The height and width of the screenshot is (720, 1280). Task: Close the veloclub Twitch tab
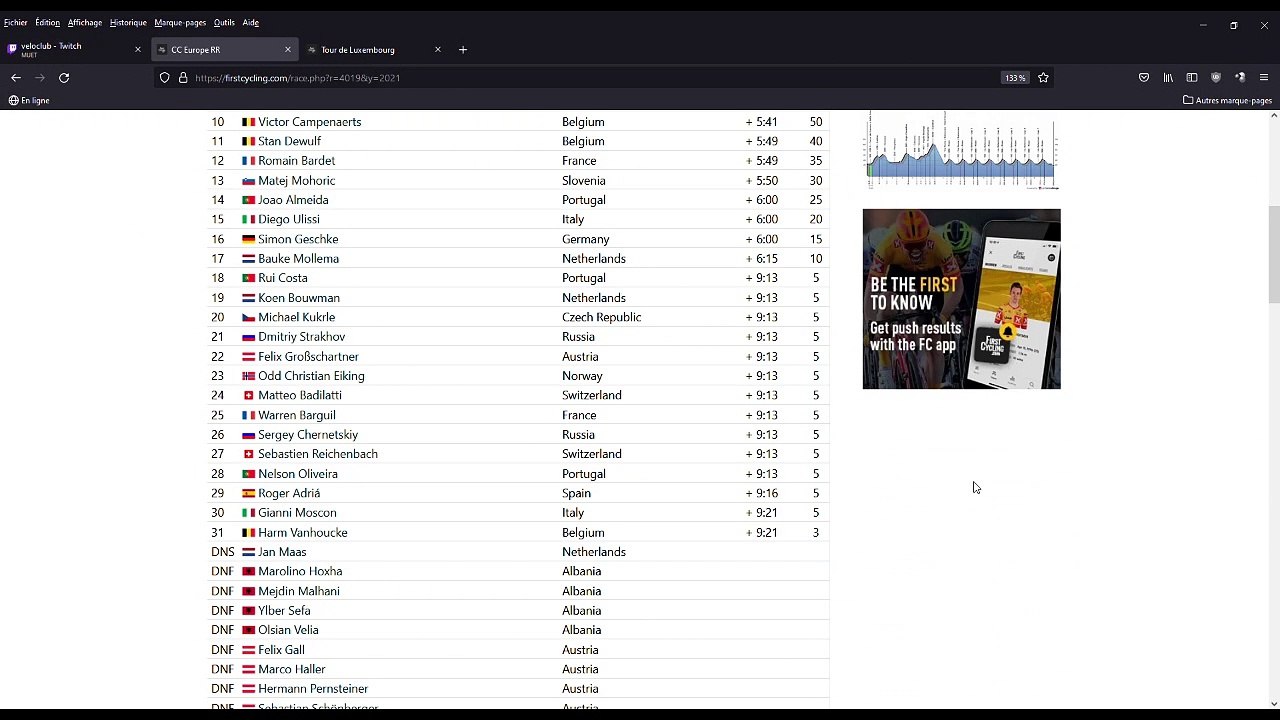[138, 49]
